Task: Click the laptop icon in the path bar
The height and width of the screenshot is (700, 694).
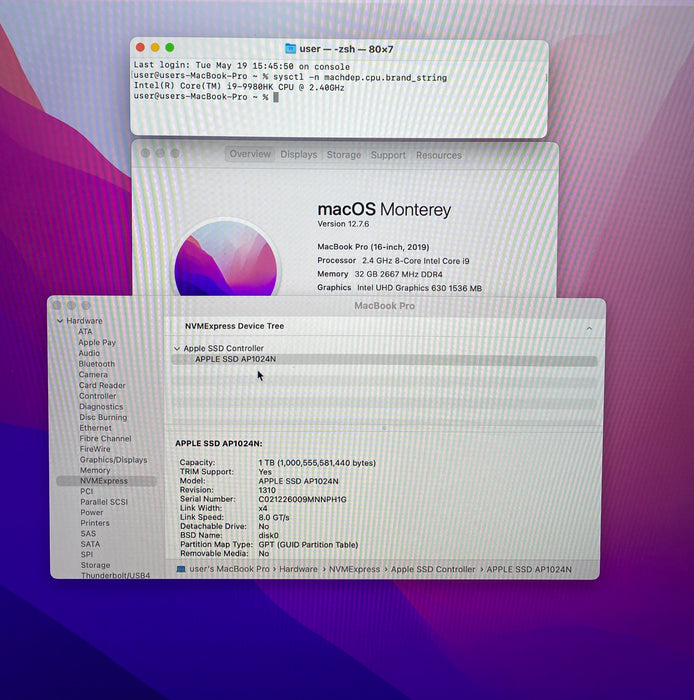Action: [x=181, y=569]
